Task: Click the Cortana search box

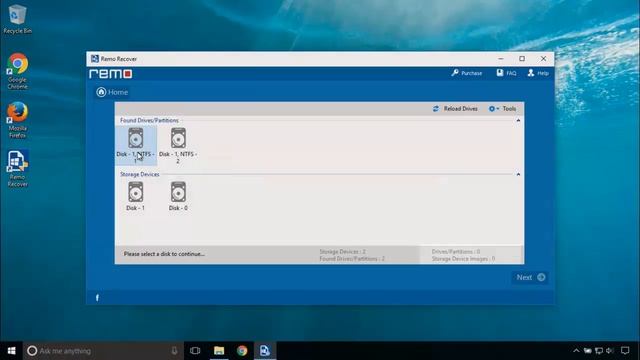Action: point(103,351)
